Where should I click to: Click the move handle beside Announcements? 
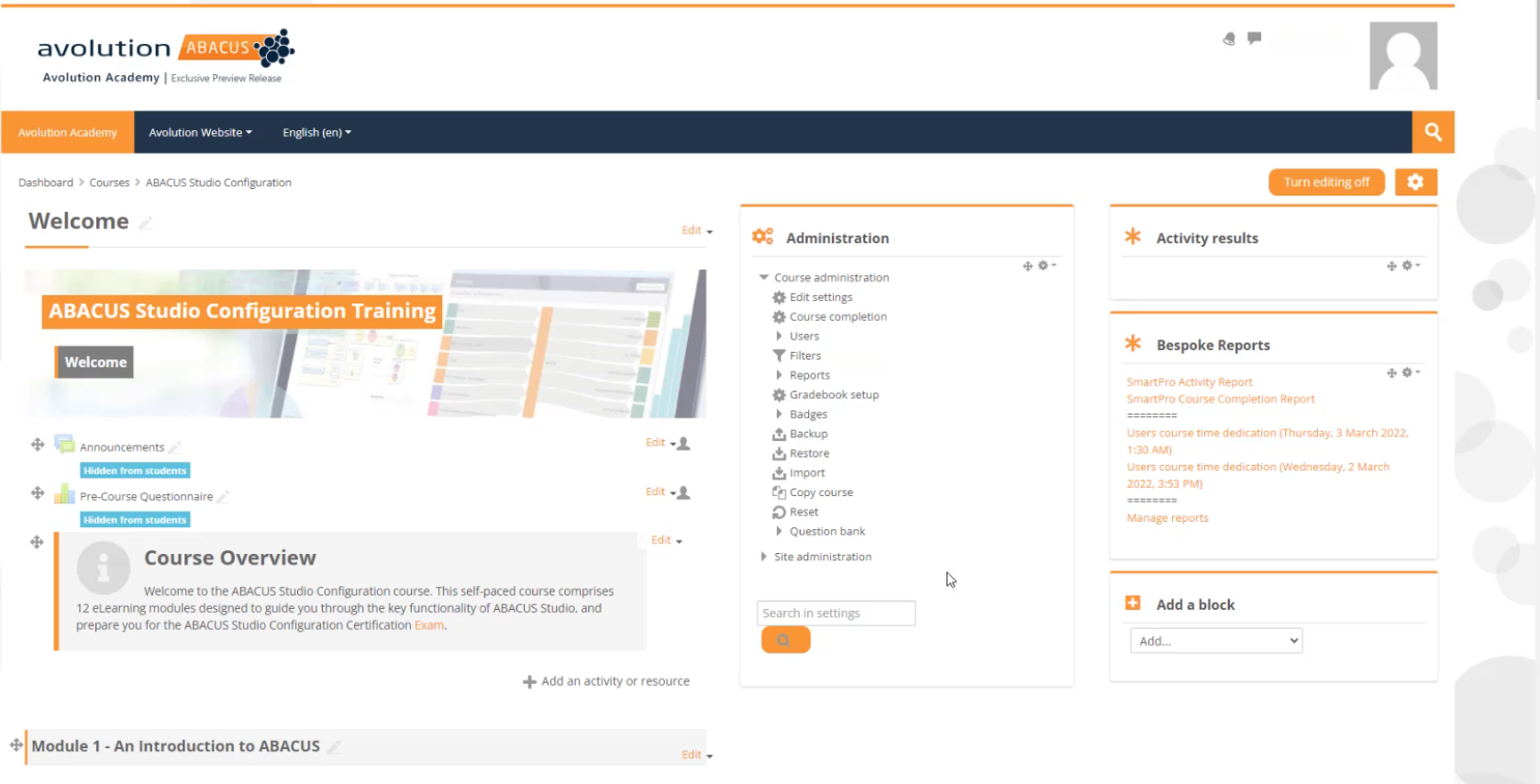(x=38, y=445)
